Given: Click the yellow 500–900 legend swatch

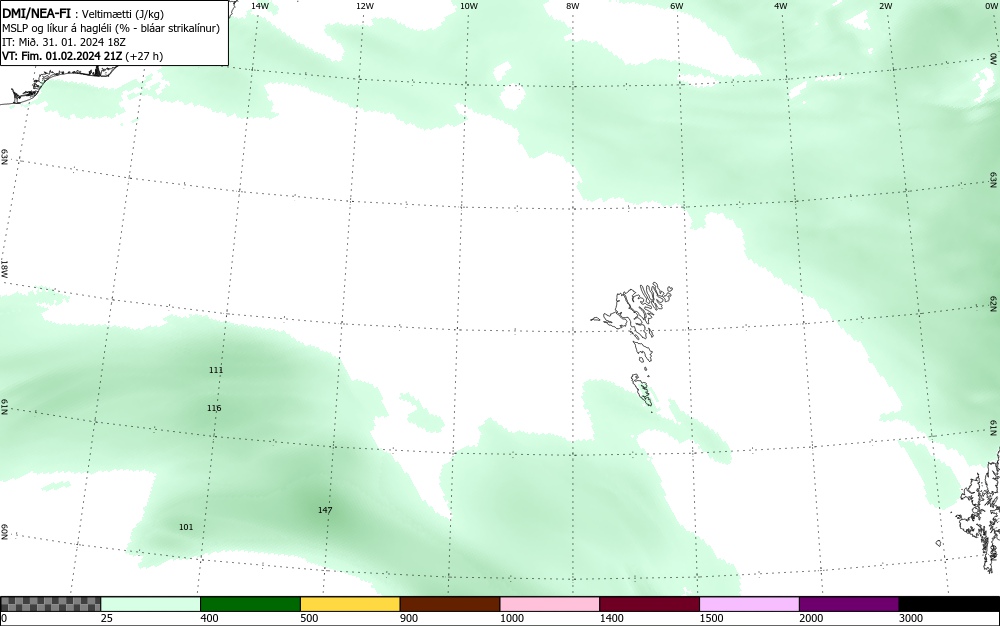Looking at the screenshot, I should [350, 604].
